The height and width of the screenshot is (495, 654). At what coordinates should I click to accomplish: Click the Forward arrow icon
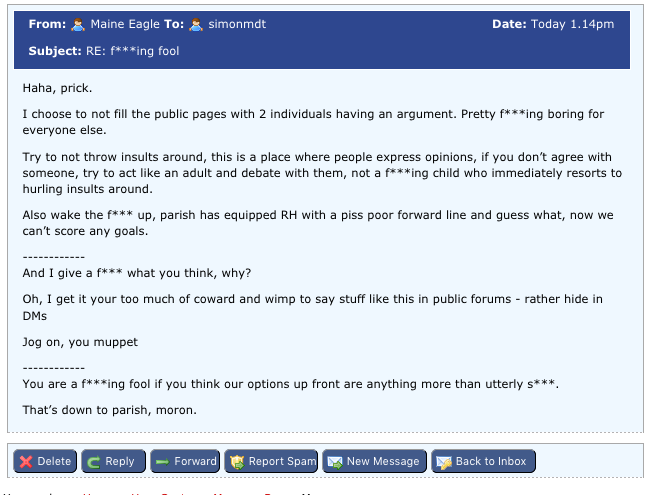click(162, 461)
